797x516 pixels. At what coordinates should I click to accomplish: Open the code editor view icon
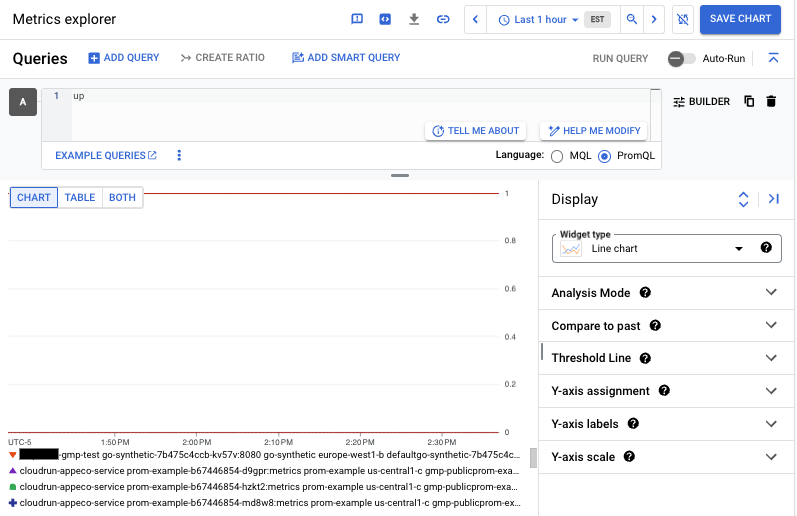tap(385, 20)
